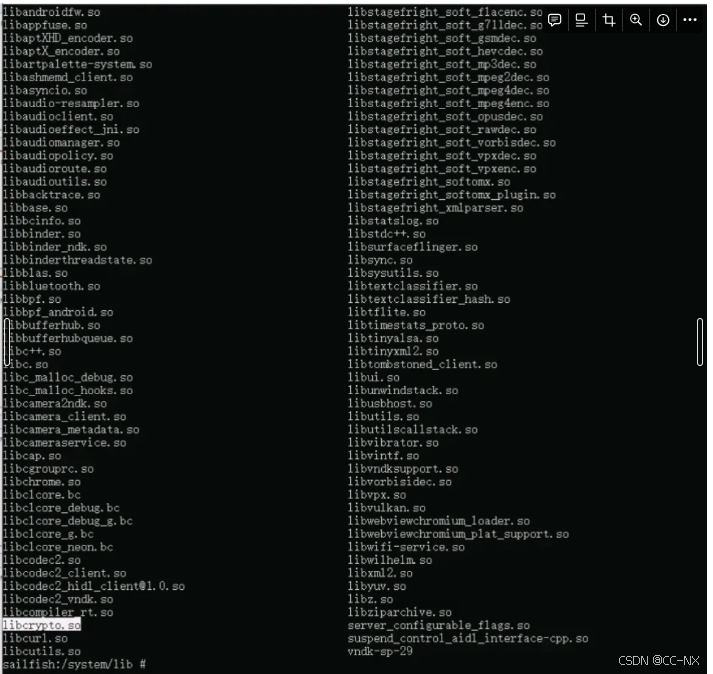Click libtflite.so entry
713x674 pixels.
387,312
